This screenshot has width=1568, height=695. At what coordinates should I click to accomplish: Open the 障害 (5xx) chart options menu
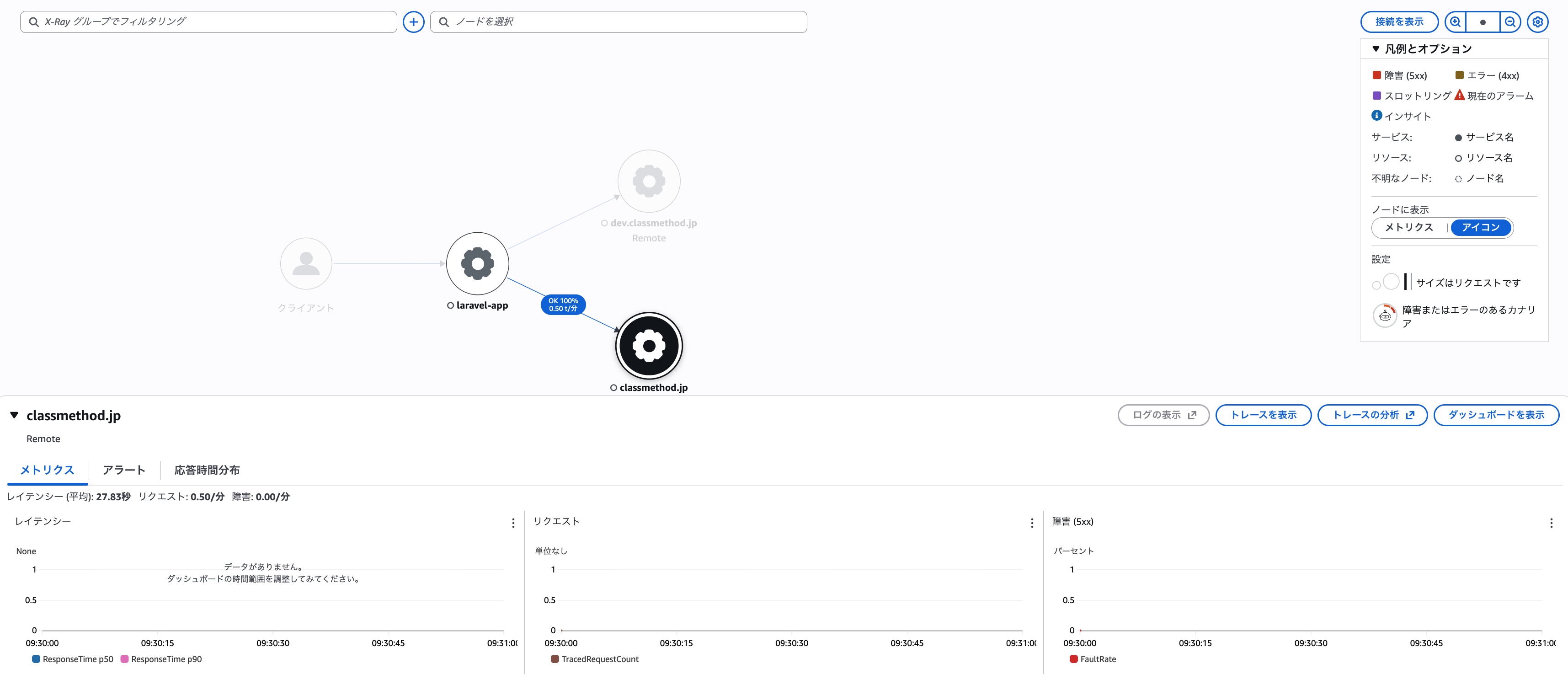coord(1552,523)
